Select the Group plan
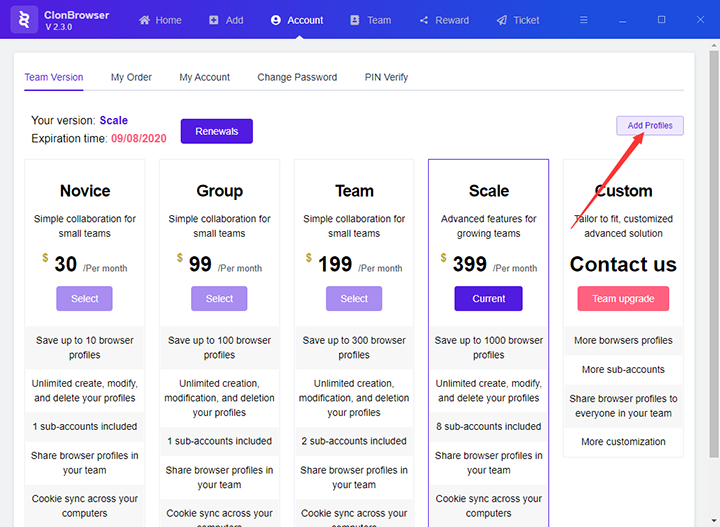The height and width of the screenshot is (527, 720). point(219,298)
